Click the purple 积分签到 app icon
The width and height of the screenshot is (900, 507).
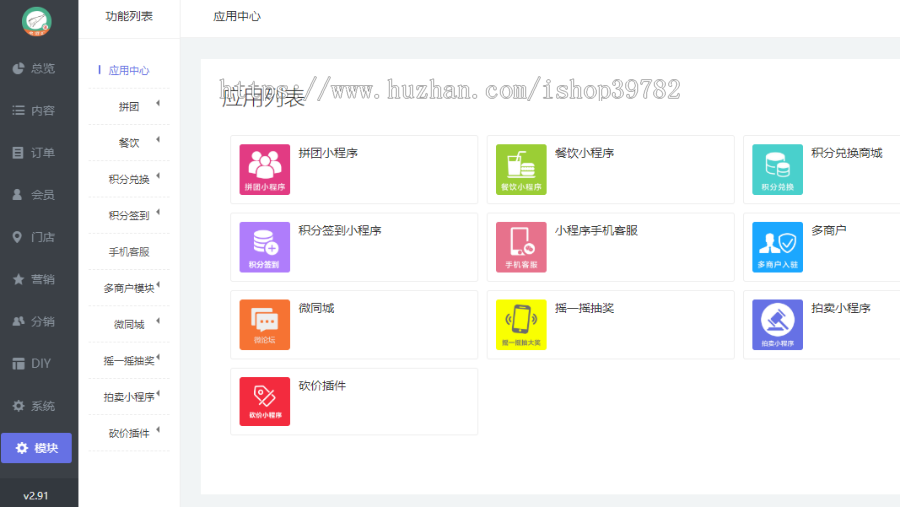click(x=265, y=247)
